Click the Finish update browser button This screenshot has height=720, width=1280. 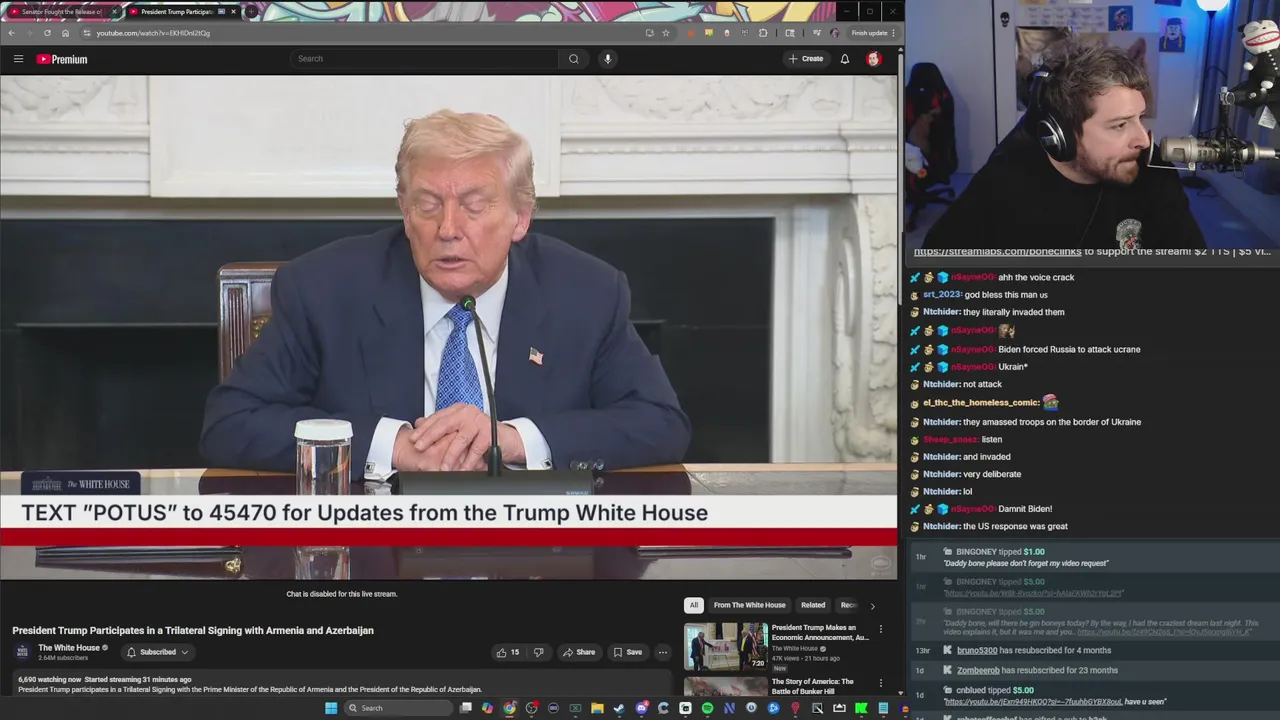(x=873, y=33)
